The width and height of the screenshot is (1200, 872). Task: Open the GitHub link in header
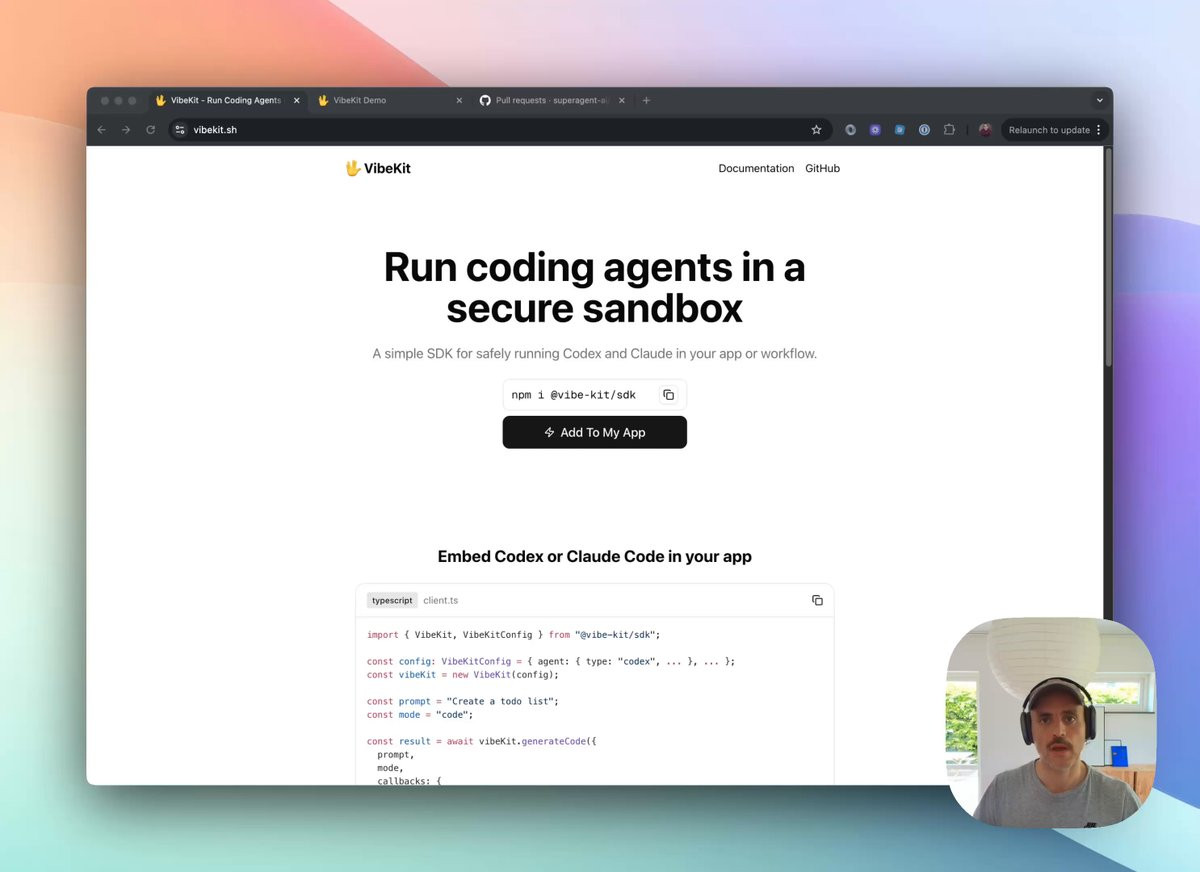point(822,168)
